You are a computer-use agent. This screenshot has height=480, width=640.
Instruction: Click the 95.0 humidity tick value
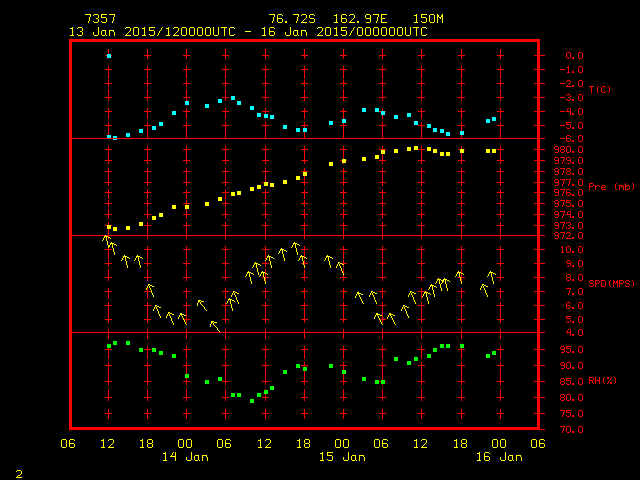(571, 350)
